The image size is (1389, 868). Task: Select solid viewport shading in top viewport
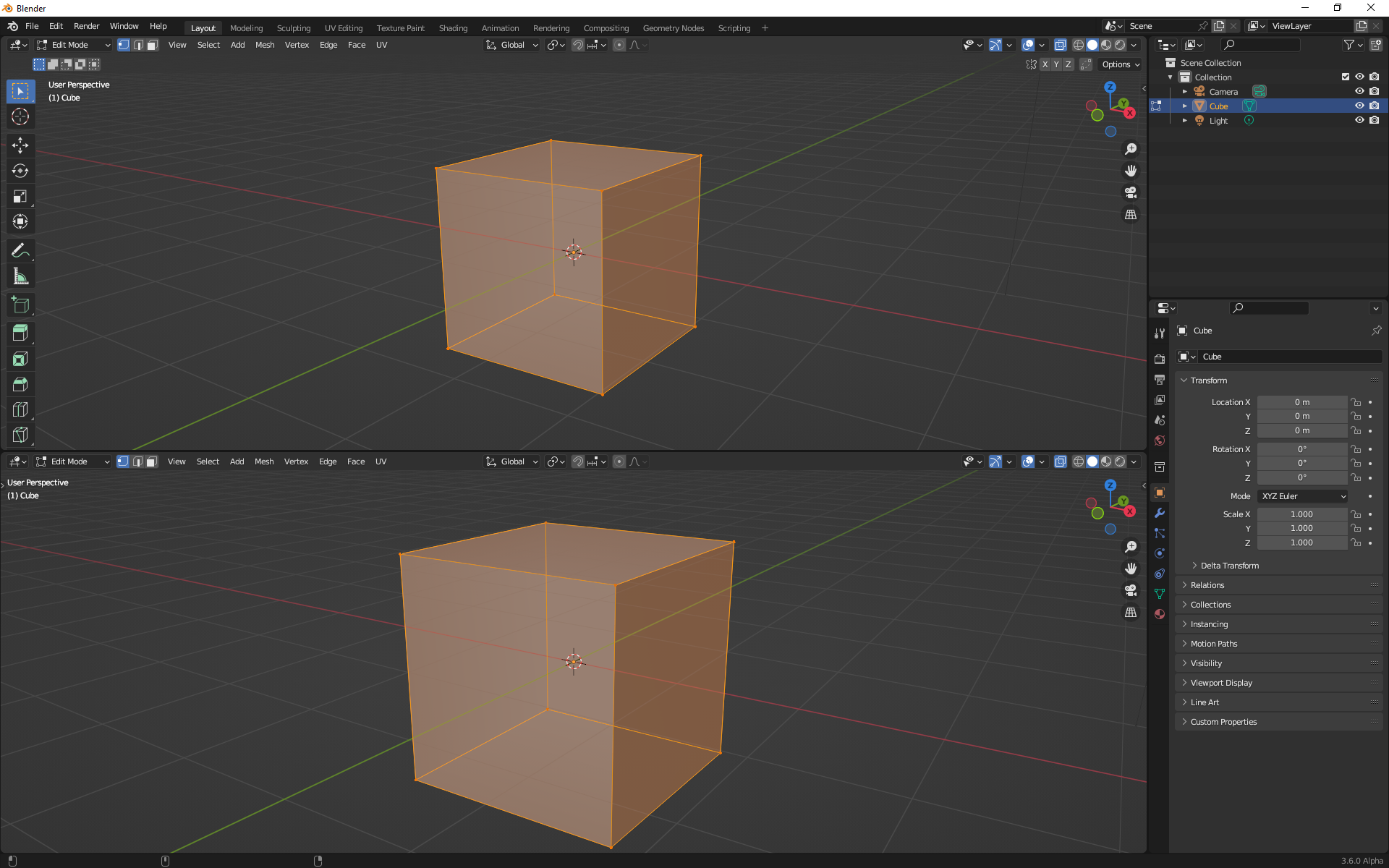pos(1092,45)
